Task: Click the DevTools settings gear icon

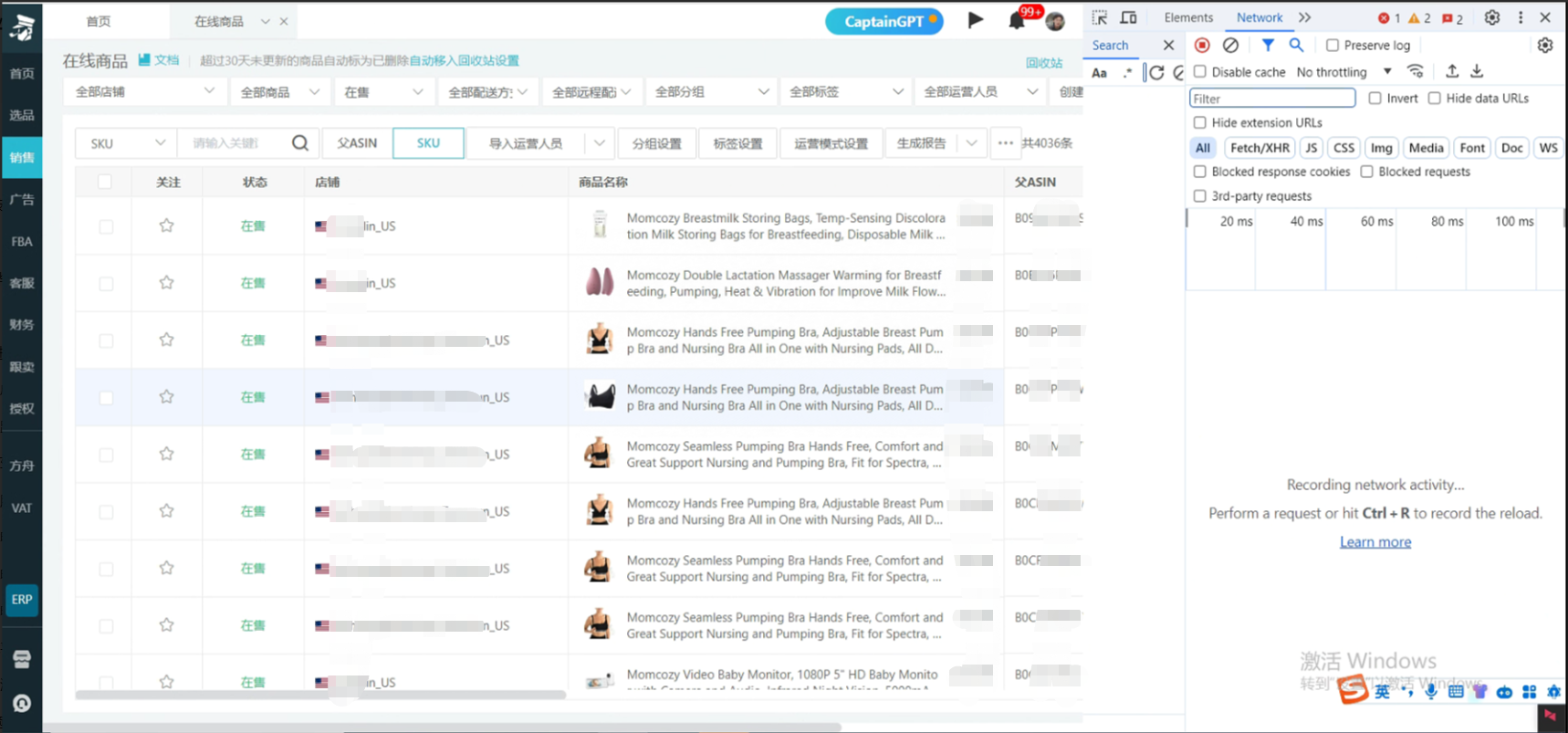Action: click(1491, 17)
